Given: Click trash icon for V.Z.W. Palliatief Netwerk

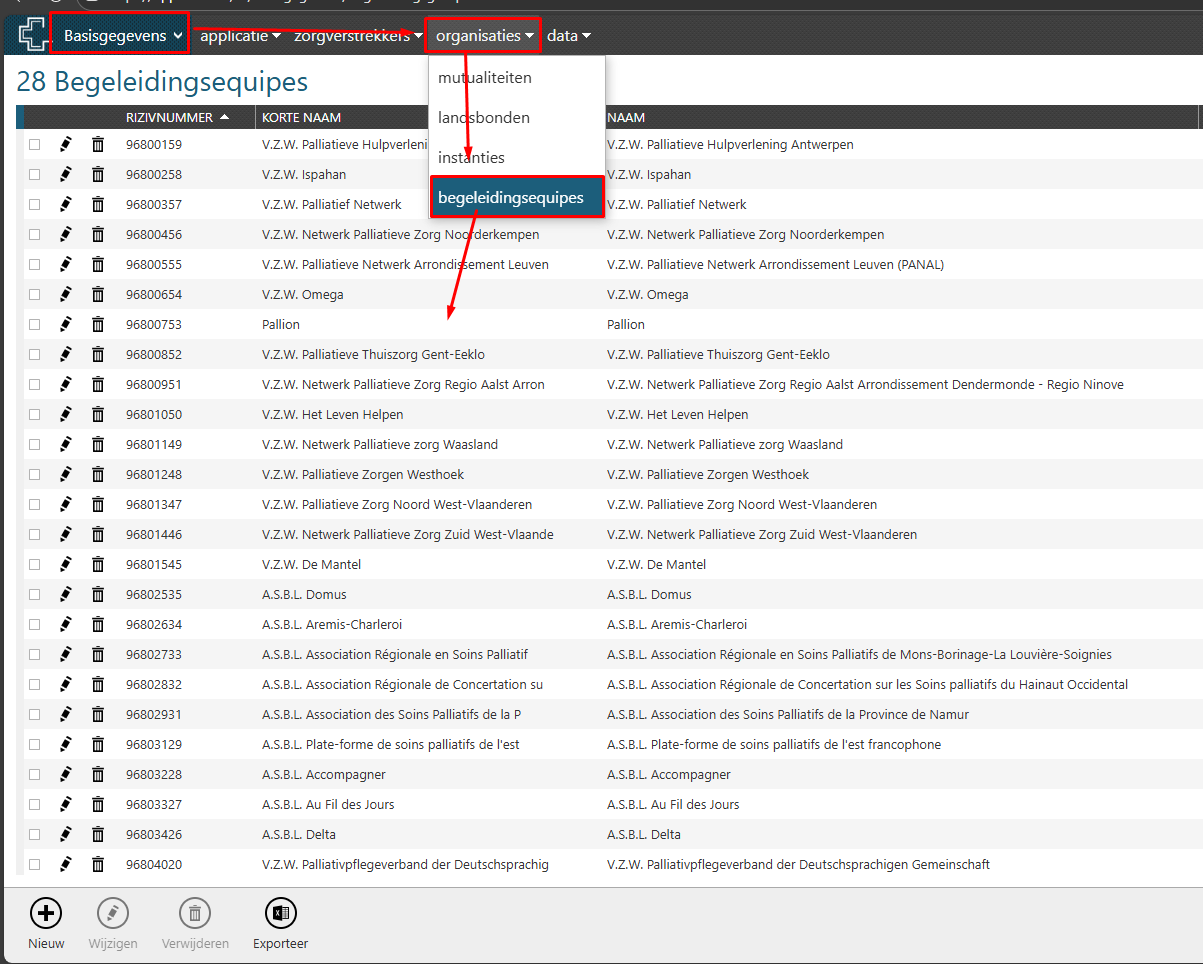Looking at the screenshot, I should tap(98, 205).
